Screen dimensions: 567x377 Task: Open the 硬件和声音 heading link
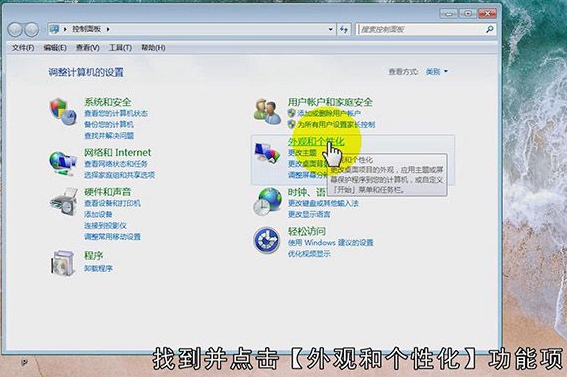[x=107, y=192]
